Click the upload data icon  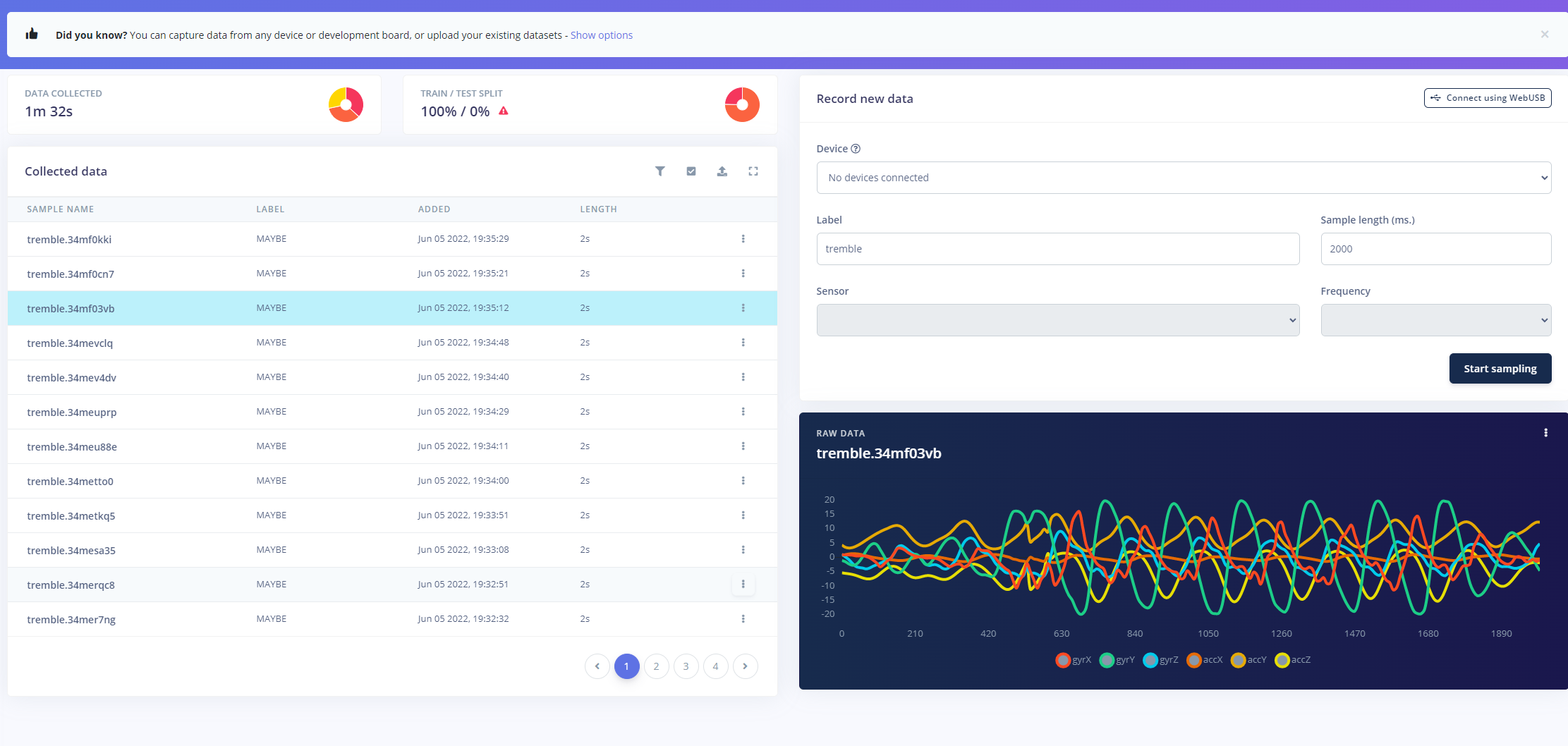coord(722,171)
